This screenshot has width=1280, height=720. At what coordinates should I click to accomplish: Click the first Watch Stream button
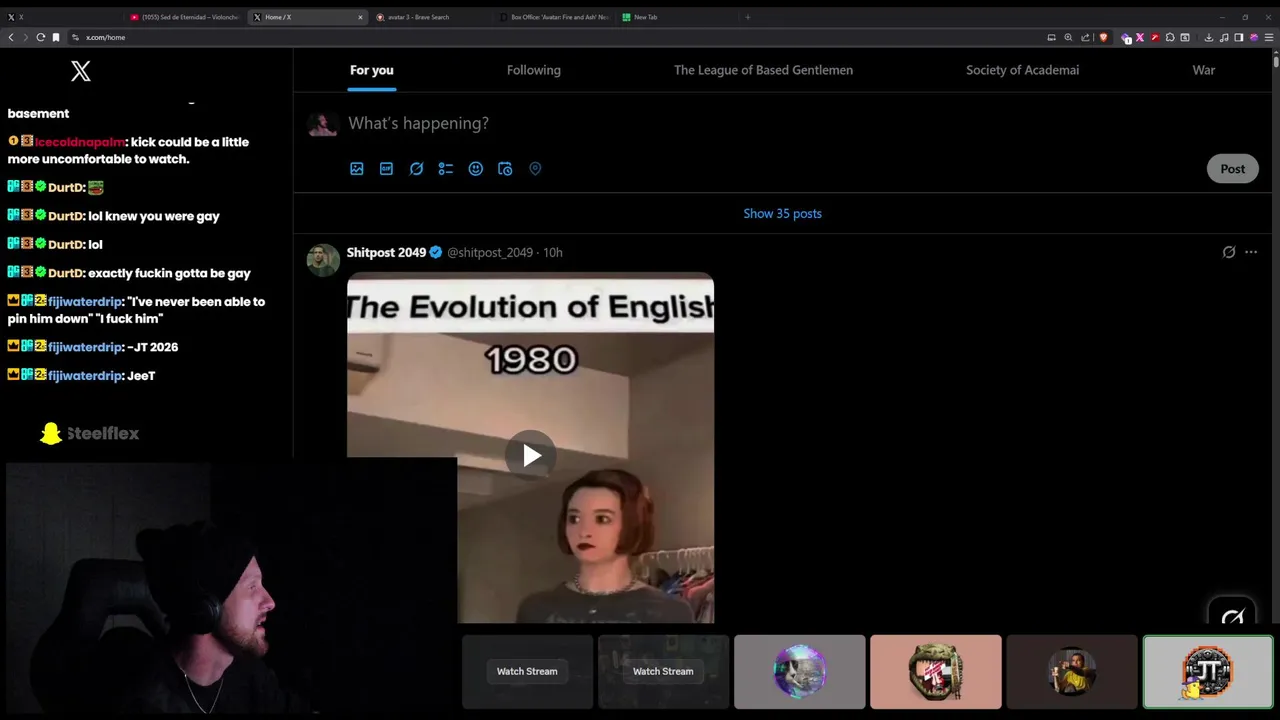pyautogui.click(x=527, y=671)
